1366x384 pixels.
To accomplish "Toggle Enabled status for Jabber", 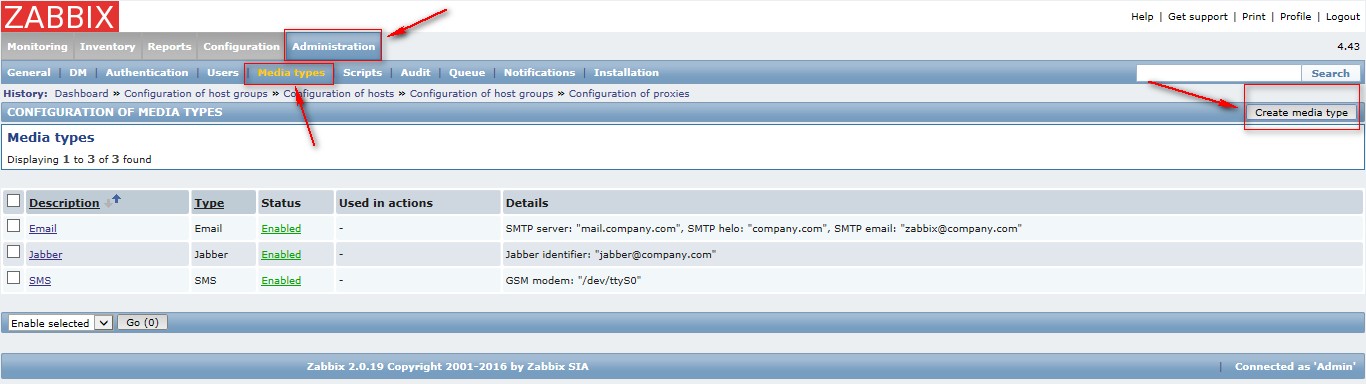I will coord(281,255).
